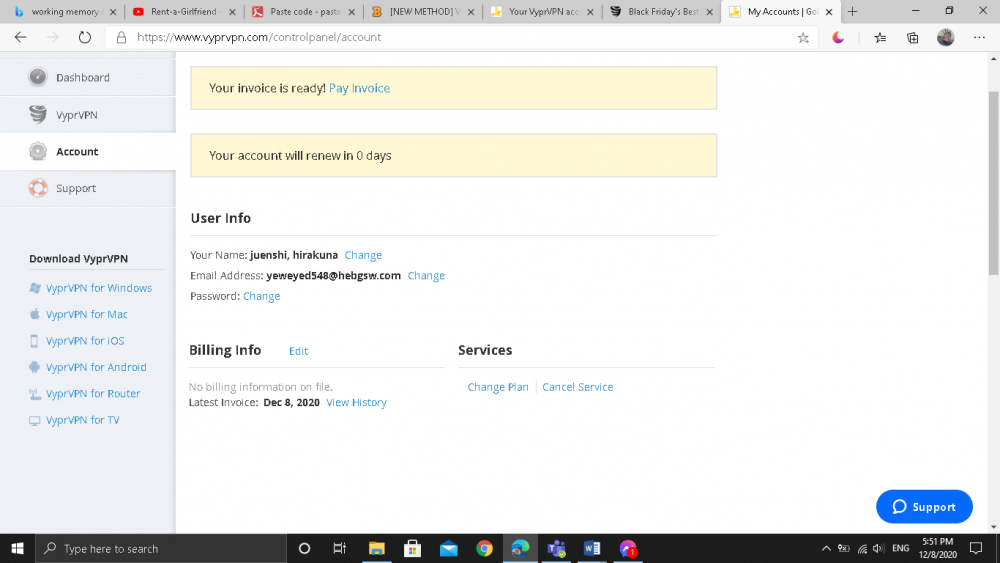Open the Cancel Service link
Viewport: 1000px width, 563px height.
(x=577, y=387)
